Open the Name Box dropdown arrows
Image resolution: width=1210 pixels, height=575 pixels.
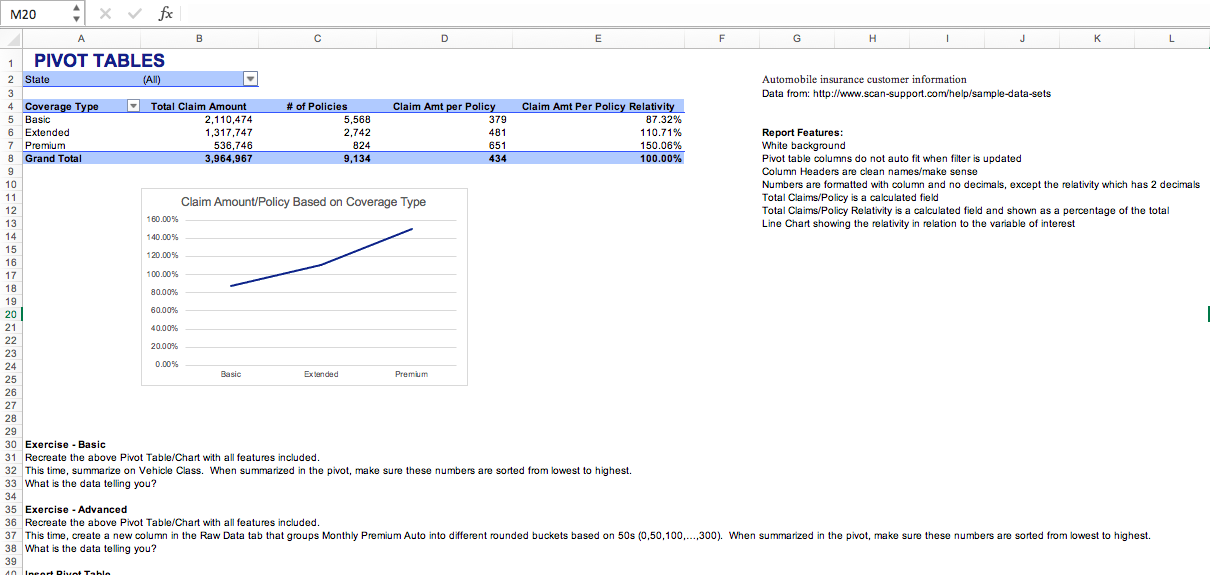click(79, 14)
